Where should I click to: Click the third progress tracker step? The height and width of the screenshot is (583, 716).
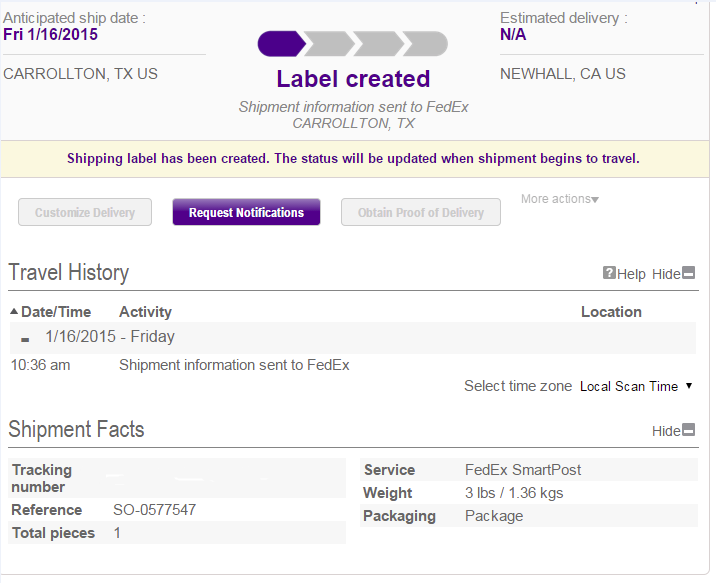[378, 44]
